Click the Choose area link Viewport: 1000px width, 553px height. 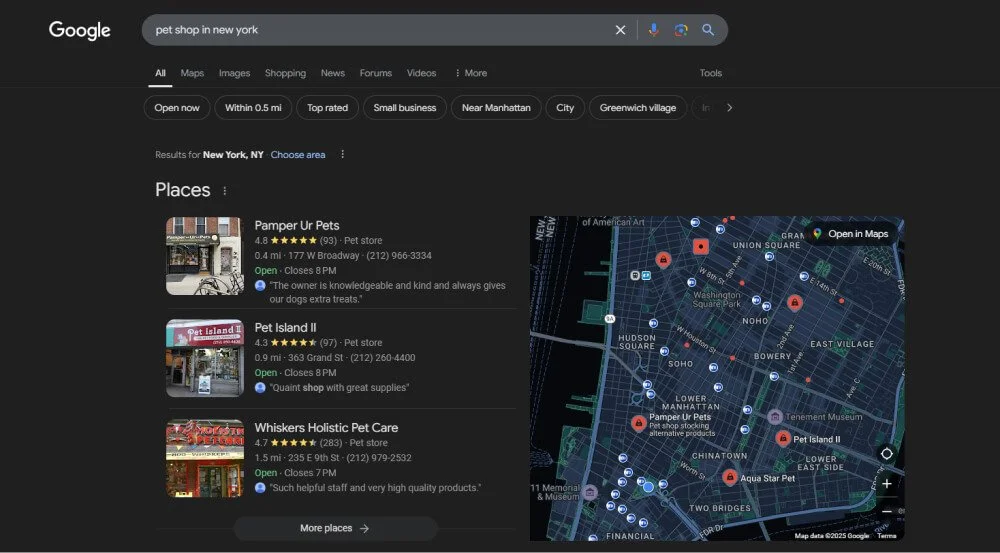298,155
